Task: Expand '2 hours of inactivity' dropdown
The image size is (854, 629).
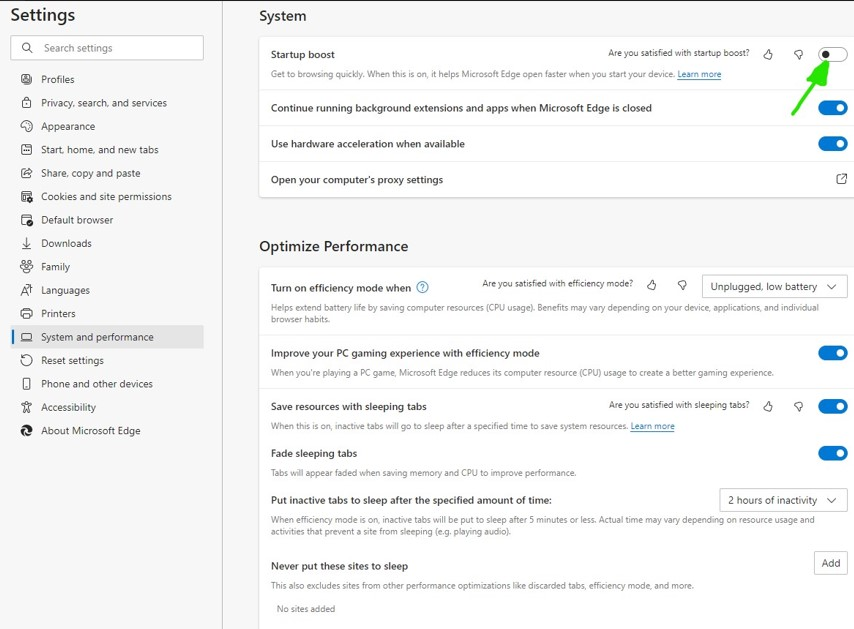Action: (x=783, y=500)
